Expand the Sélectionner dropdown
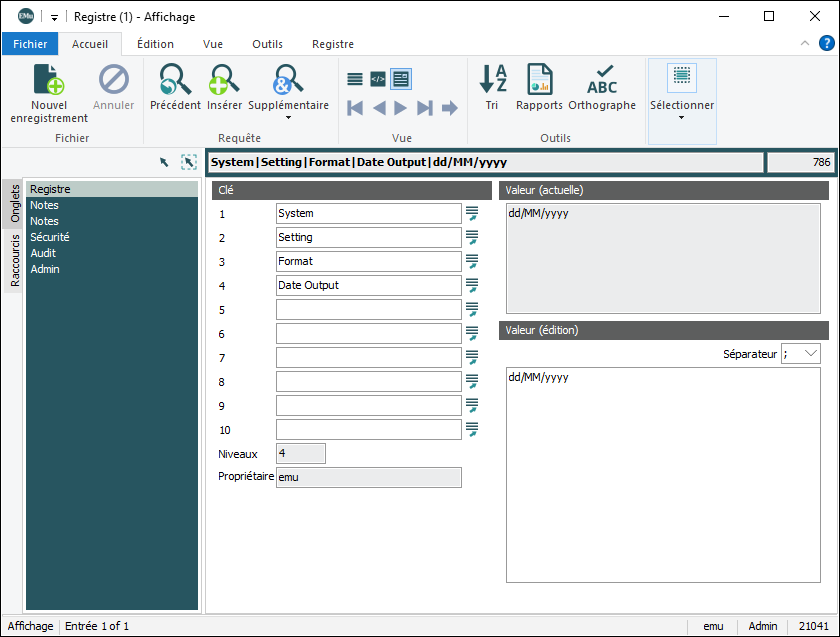 [x=681, y=118]
